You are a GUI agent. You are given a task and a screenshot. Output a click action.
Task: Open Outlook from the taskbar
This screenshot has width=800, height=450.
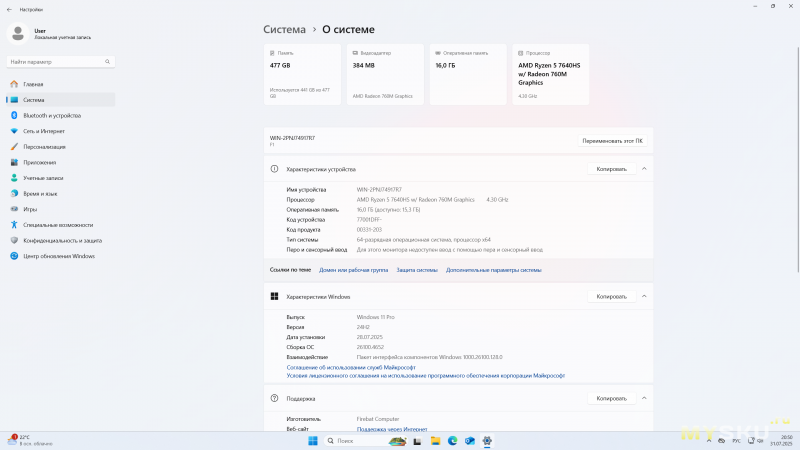pos(470,441)
